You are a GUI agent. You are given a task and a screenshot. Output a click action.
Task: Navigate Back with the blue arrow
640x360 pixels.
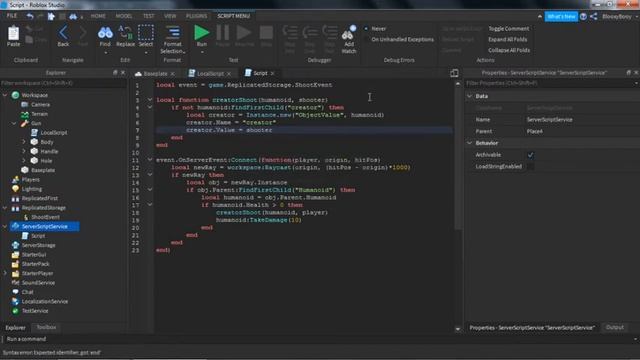tap(63, 33)
